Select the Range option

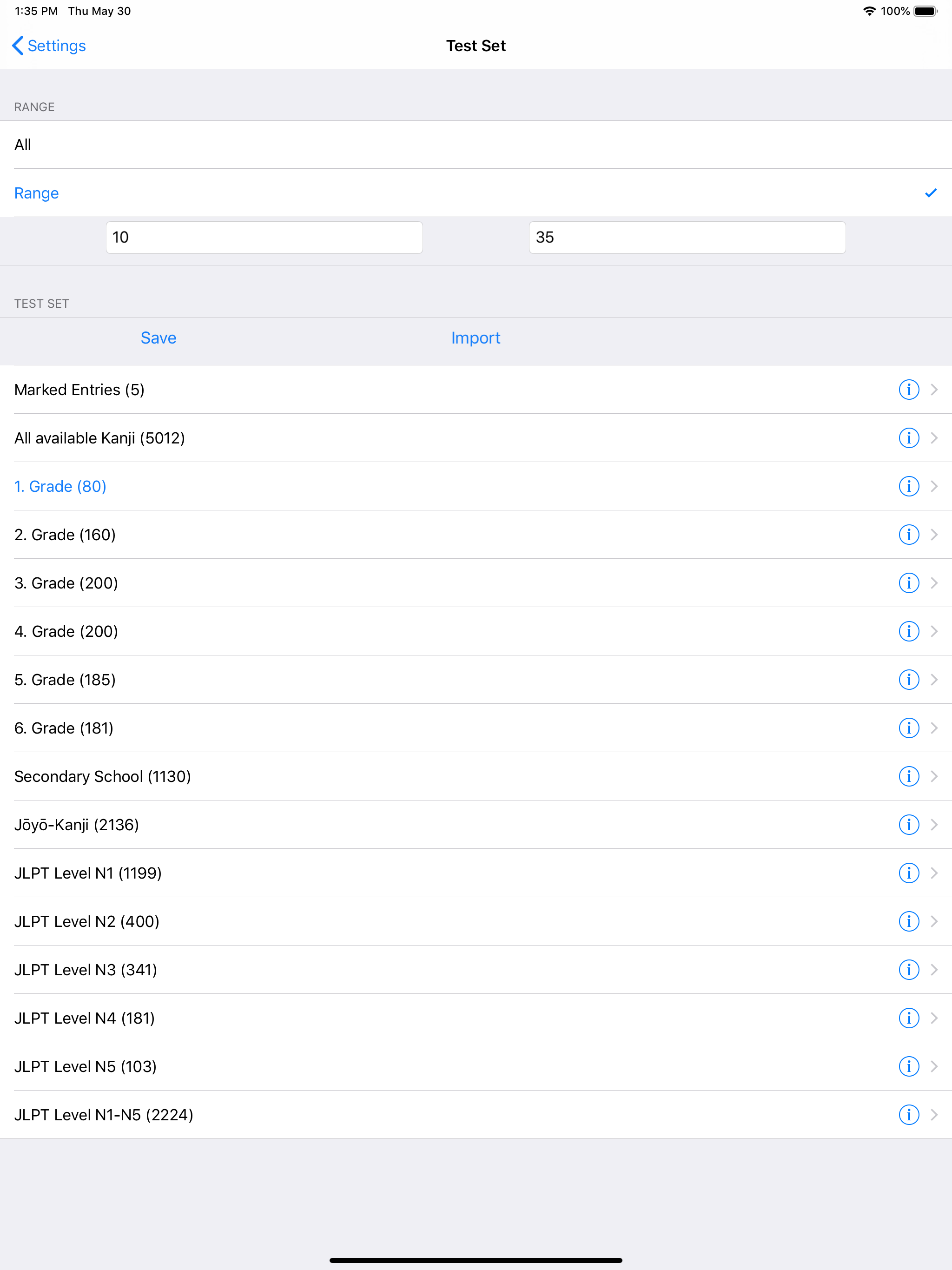pos(476,193)
